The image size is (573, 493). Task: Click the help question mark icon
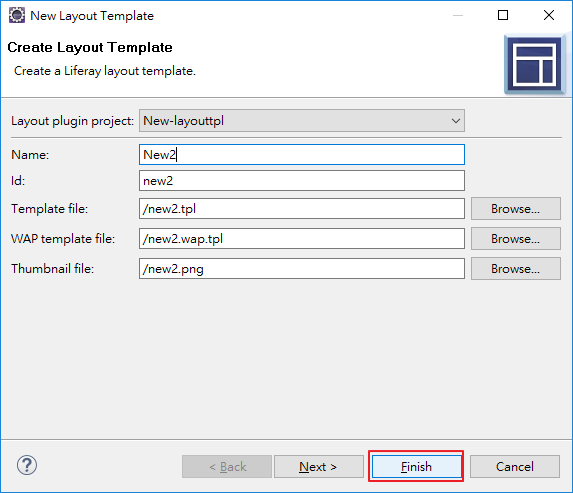point(27,466)
